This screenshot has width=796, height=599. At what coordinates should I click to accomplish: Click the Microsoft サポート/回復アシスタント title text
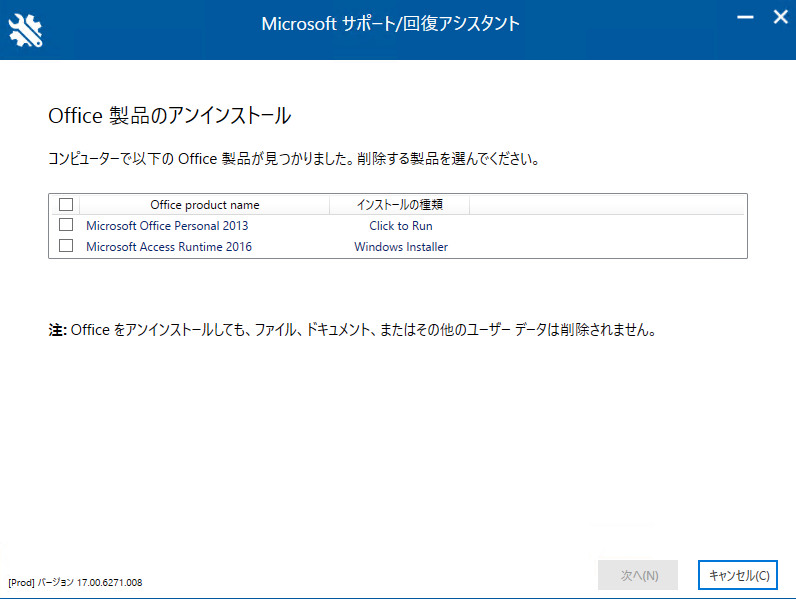point(391,24)
